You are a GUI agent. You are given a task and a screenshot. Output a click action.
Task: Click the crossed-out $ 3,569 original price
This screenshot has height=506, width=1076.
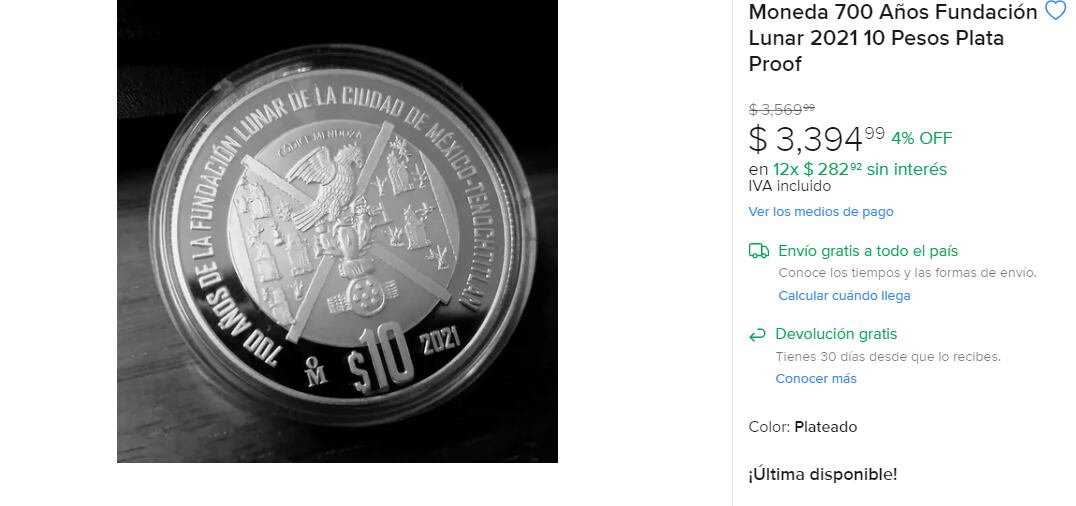pyautogui.click(x=782, y=109)
